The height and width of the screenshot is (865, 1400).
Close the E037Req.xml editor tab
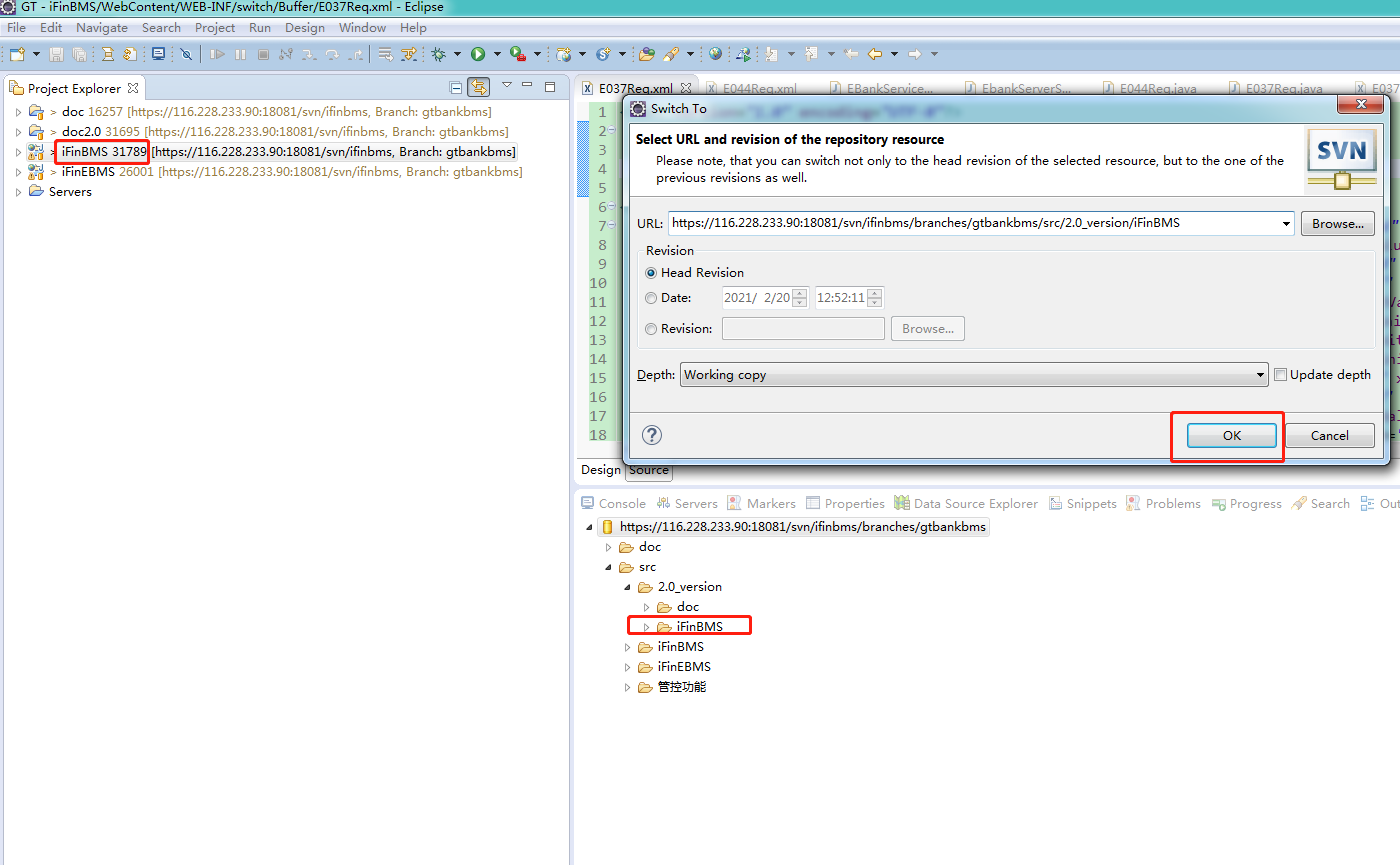pos(686,88)
